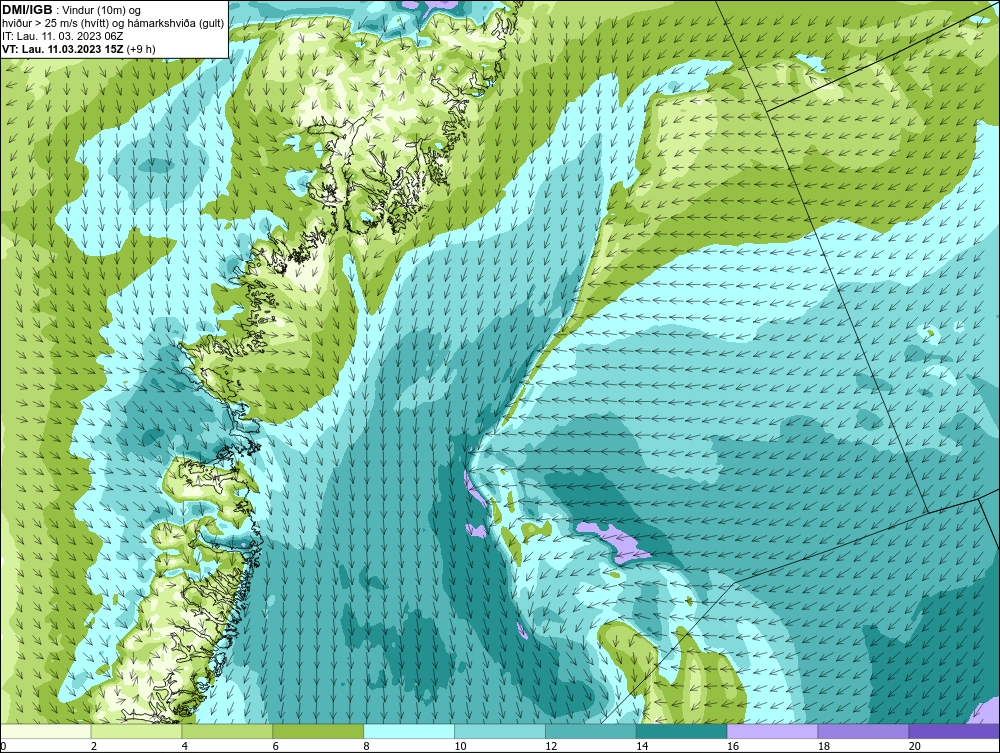1000x753 pixels.
Task: Click the 0–2 m/s legend color swatch
Action: (x=45, y=731)
